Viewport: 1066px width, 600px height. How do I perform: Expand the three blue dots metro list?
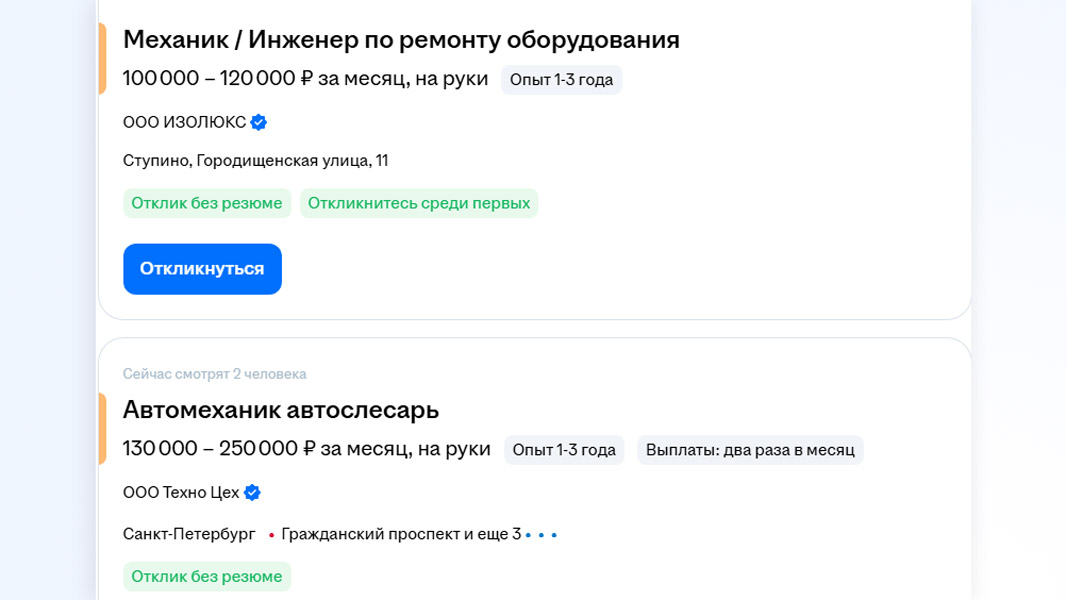541,535
